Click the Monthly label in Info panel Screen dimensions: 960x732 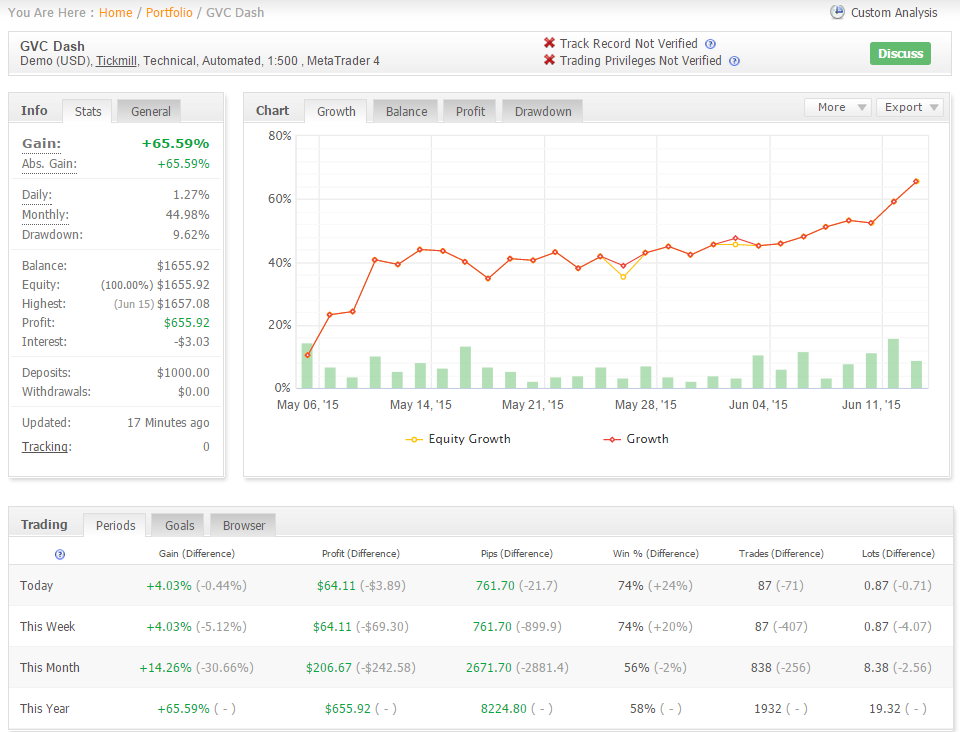(x=45, y=215)
